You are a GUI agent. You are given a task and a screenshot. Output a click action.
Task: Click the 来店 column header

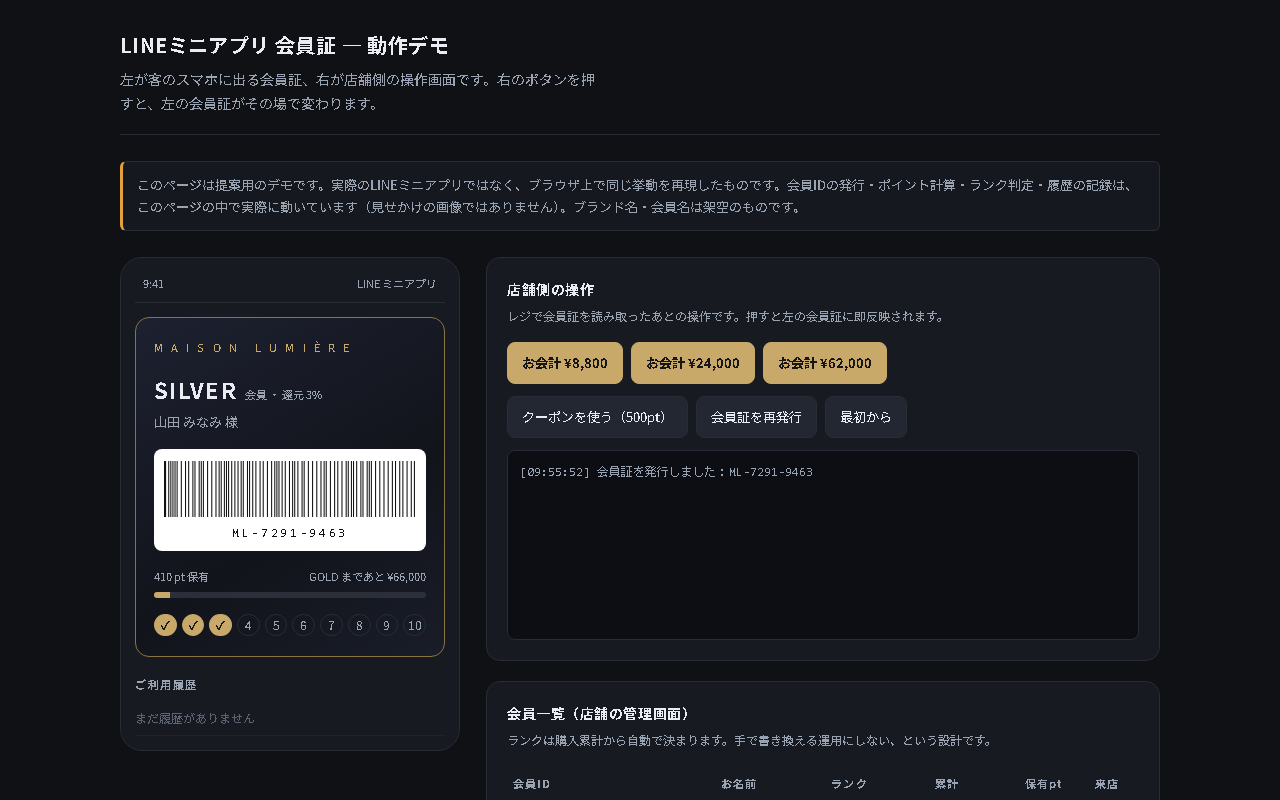point(1106,784)
